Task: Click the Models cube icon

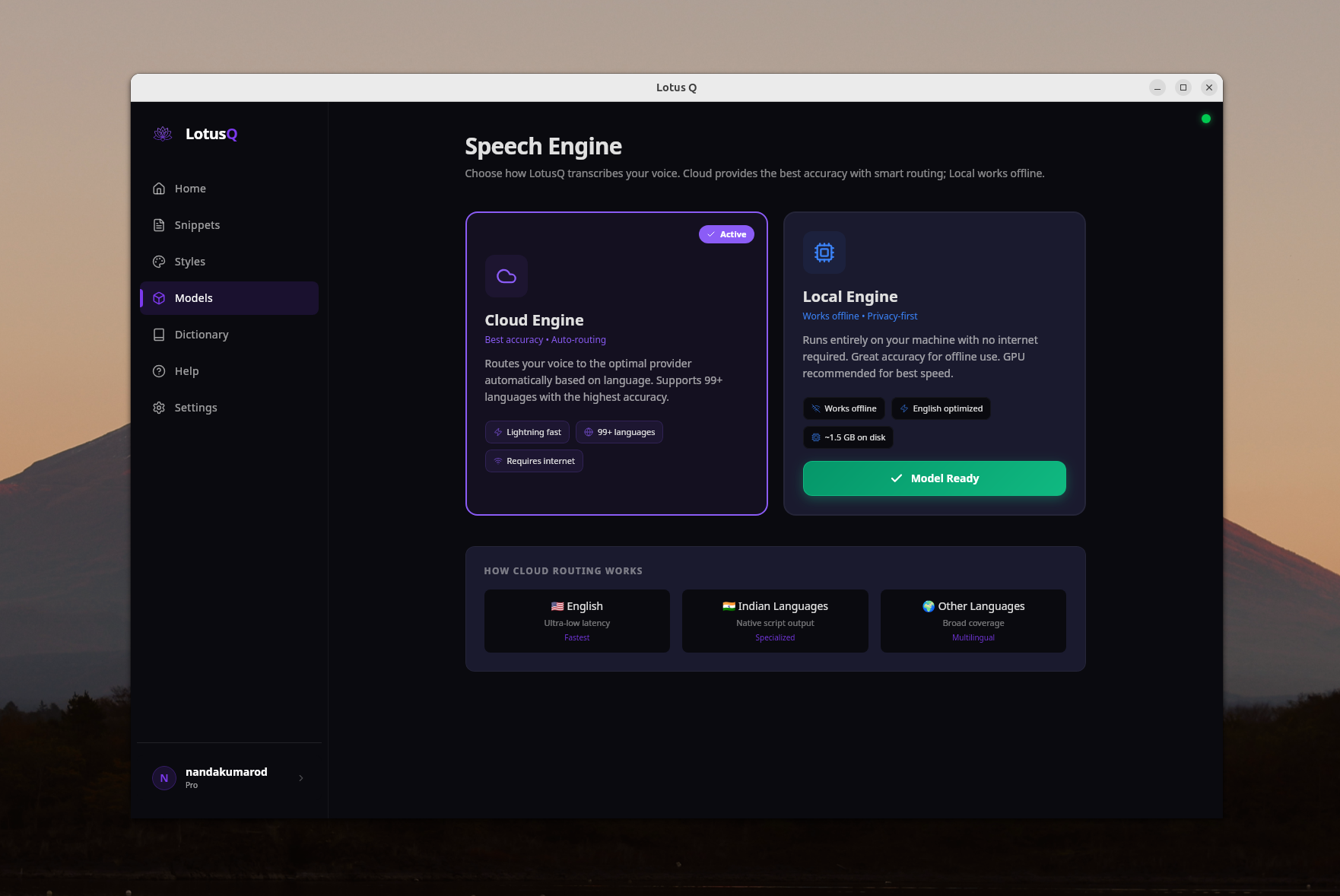Action: [x=160, y=298]
